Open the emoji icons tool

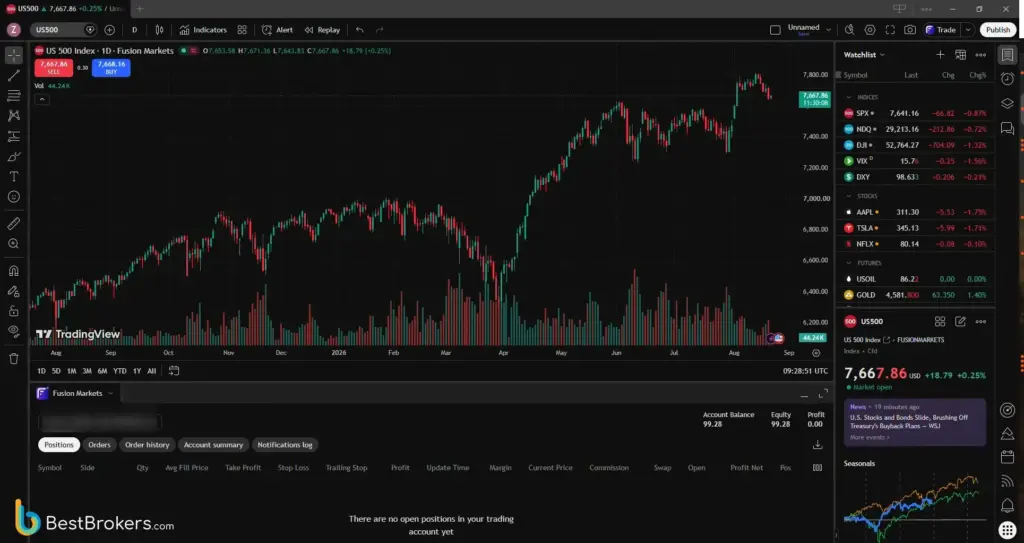[14, 197]
